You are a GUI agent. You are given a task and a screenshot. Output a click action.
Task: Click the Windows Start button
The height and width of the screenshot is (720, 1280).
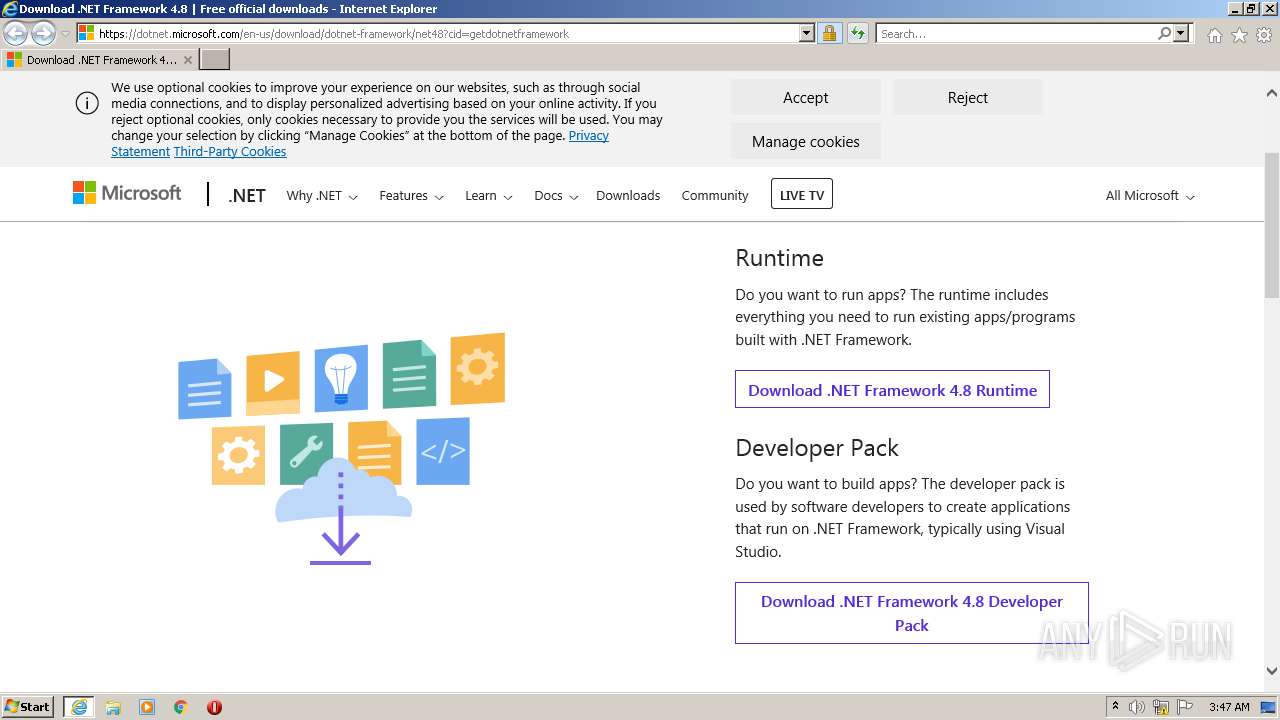coord(28,707)
